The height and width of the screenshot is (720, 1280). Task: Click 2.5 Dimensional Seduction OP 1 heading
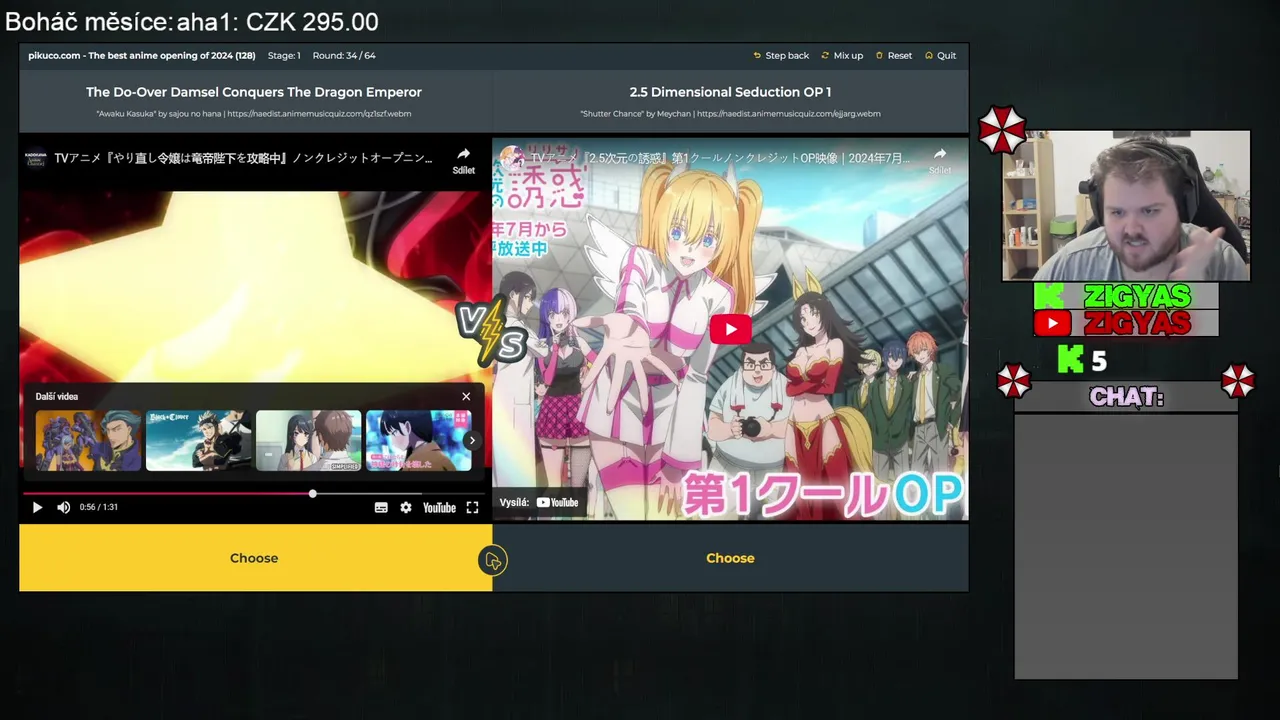click(x=730, y=92)
